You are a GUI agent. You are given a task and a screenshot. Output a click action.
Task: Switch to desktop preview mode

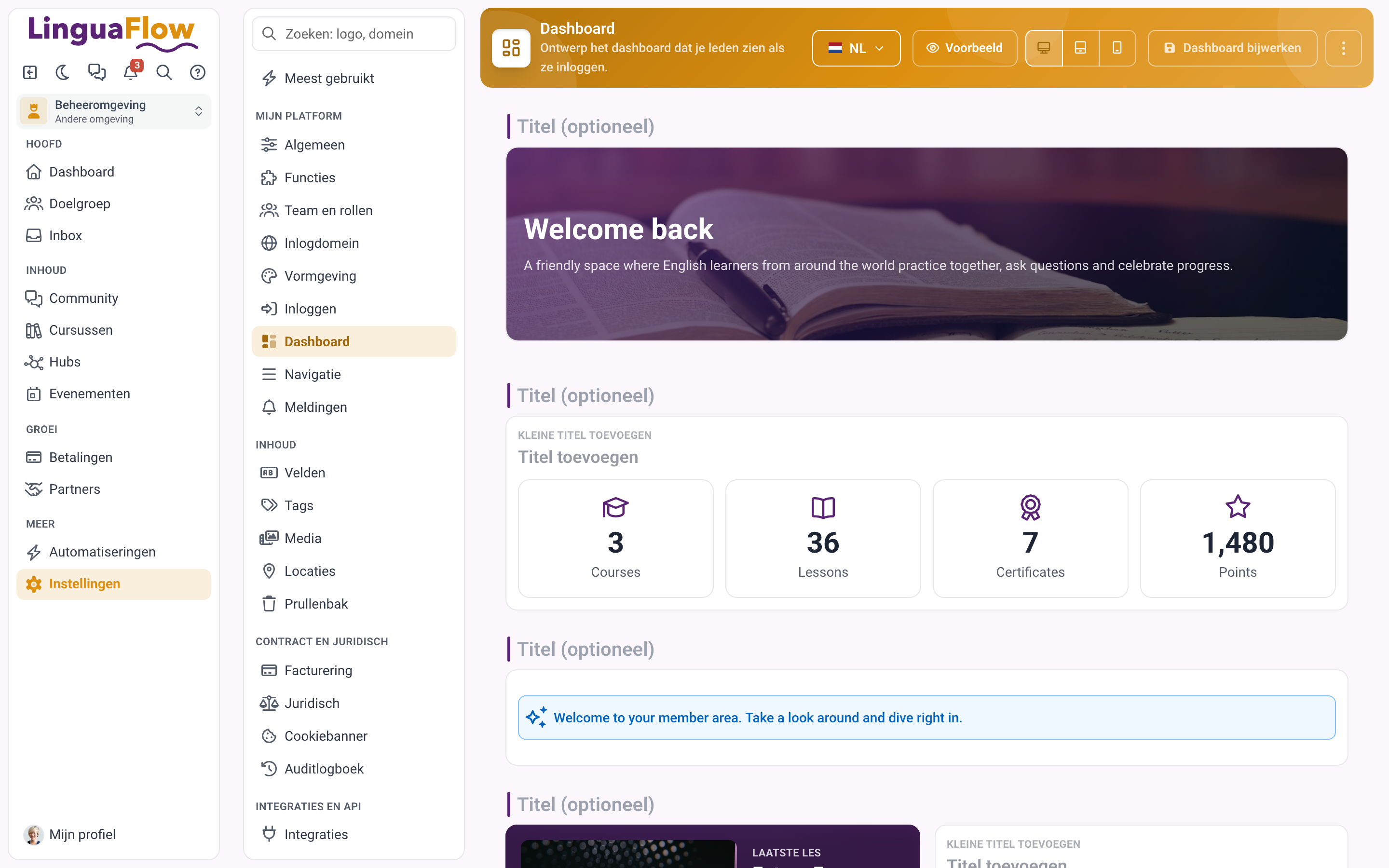[1044, 48]
